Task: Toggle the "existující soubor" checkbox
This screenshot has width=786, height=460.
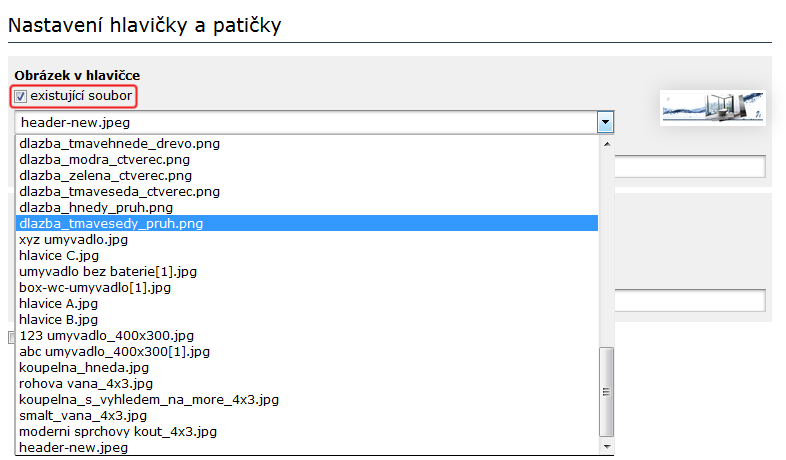Action: coord(21,96)
